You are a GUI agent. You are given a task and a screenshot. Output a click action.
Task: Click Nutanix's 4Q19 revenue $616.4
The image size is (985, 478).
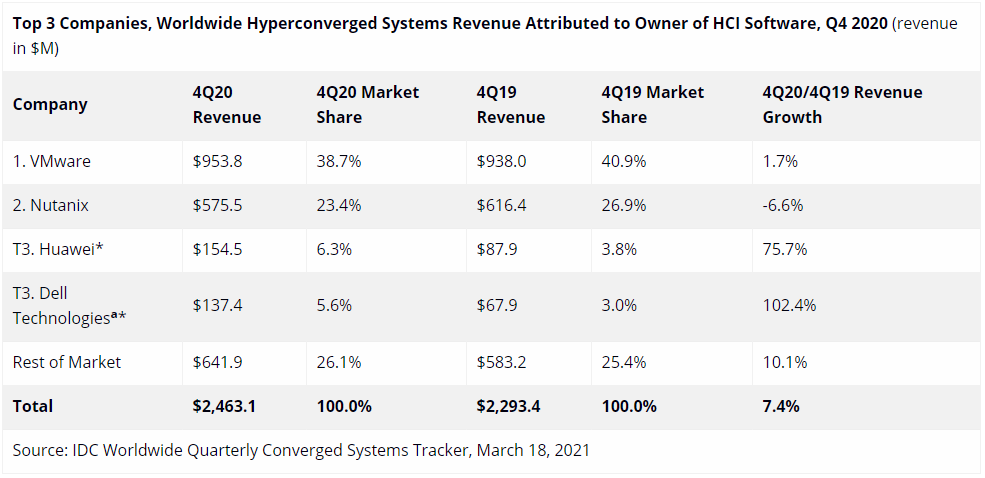(x=501, y=205)
